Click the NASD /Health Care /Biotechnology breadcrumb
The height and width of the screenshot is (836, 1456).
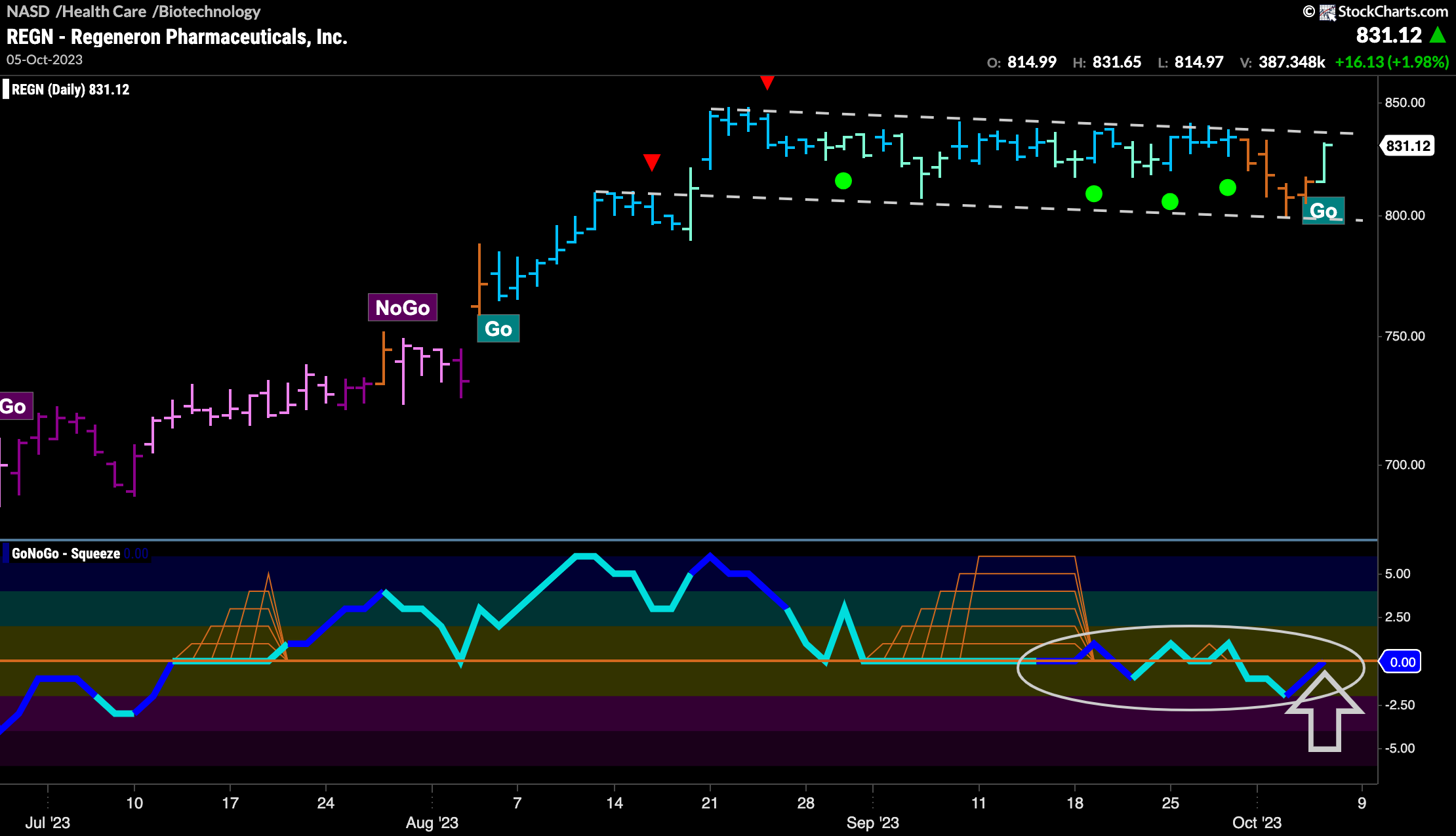[134, 11]
